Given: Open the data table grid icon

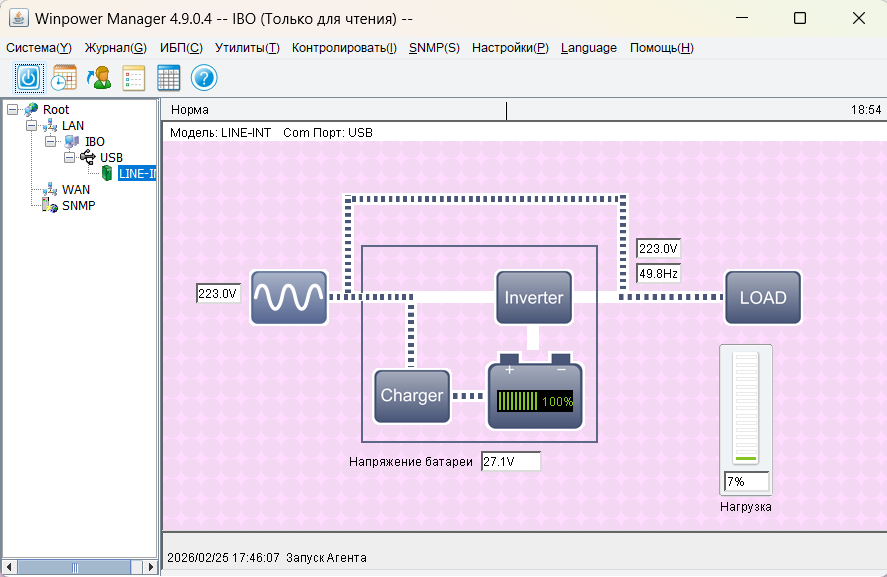Looking at the screenshot, I should tap(169, 78).
